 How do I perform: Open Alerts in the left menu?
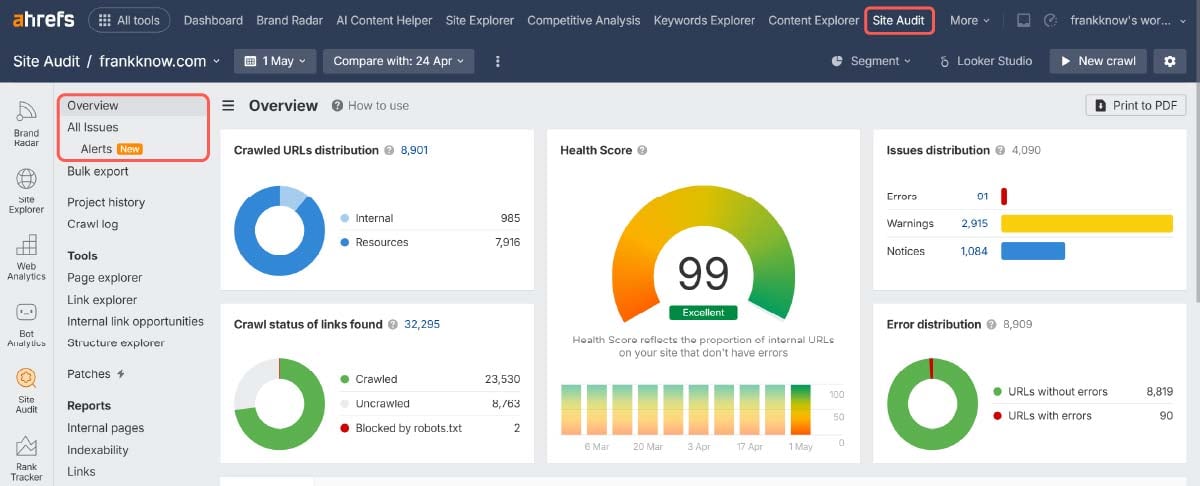pyautogui.click(x=96, y=149)
